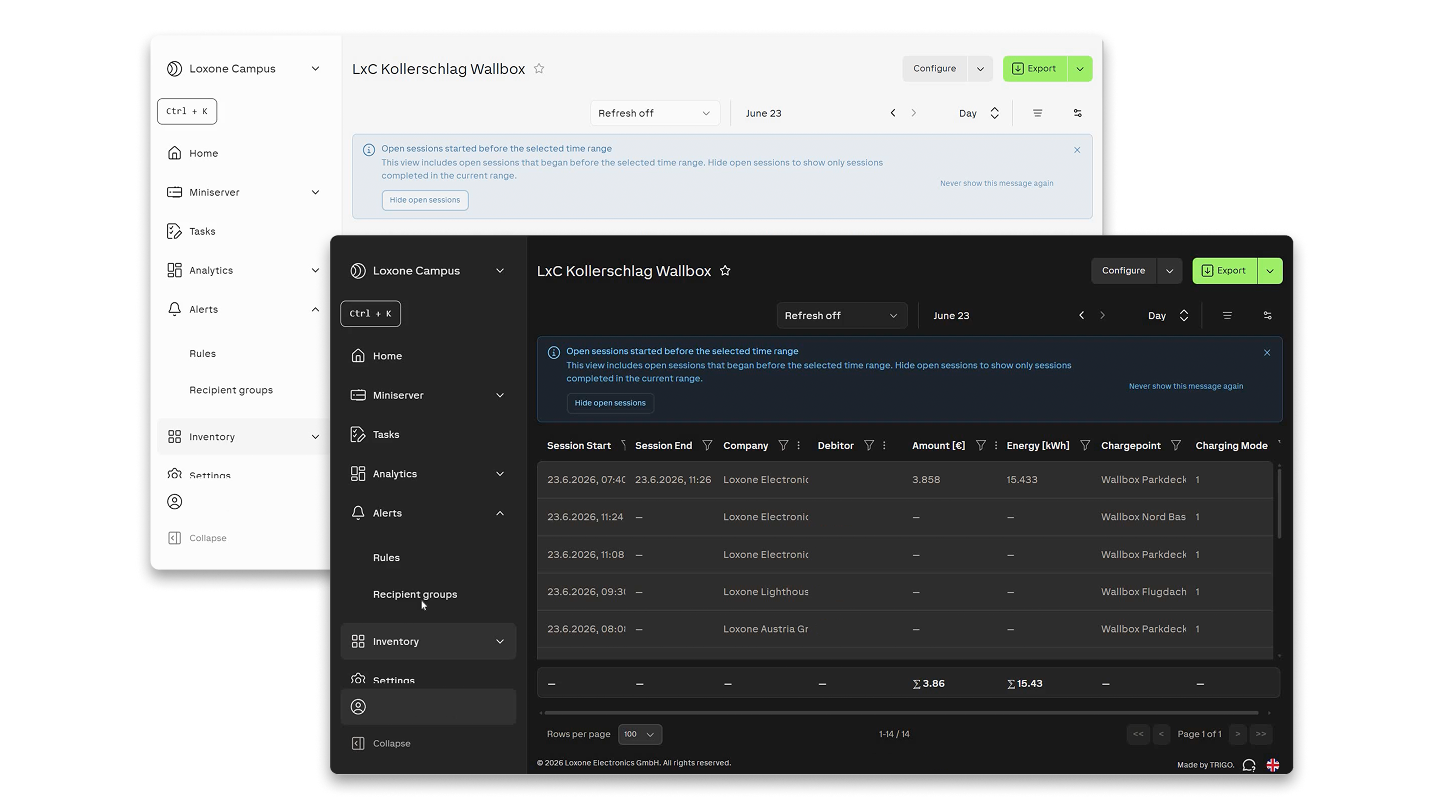Open Configure dropdown arrow in dark window
This screenshot has width=1440, height=810.
(1169, 271)
